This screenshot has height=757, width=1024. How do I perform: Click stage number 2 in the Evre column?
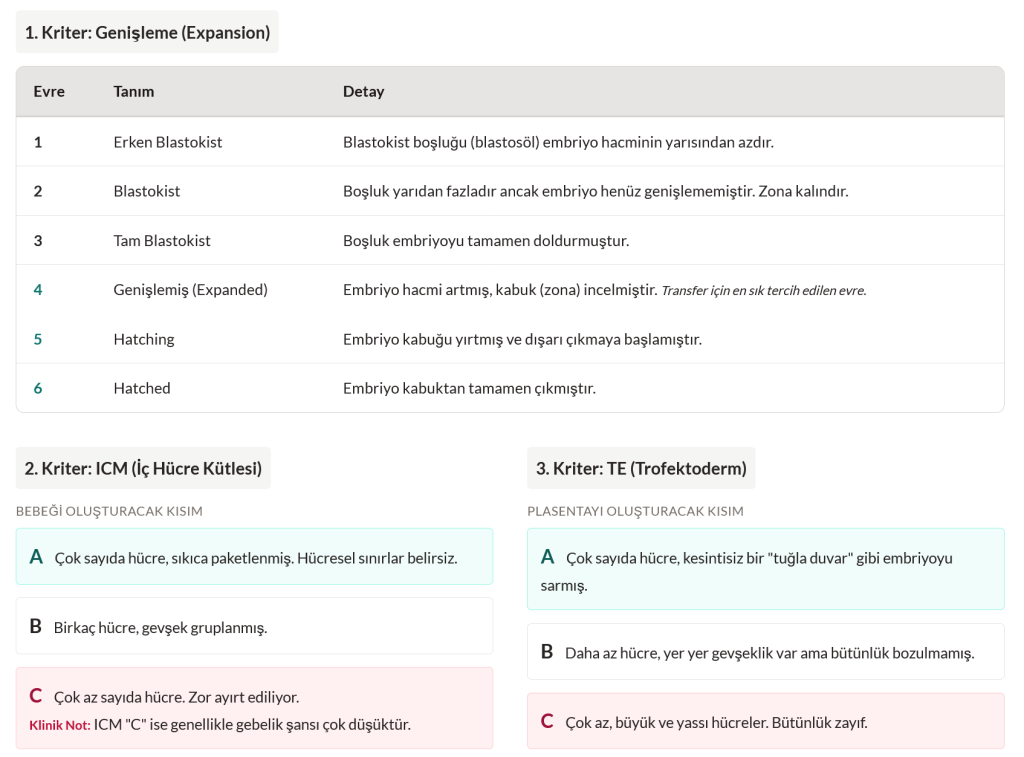(x=38, y=191)
